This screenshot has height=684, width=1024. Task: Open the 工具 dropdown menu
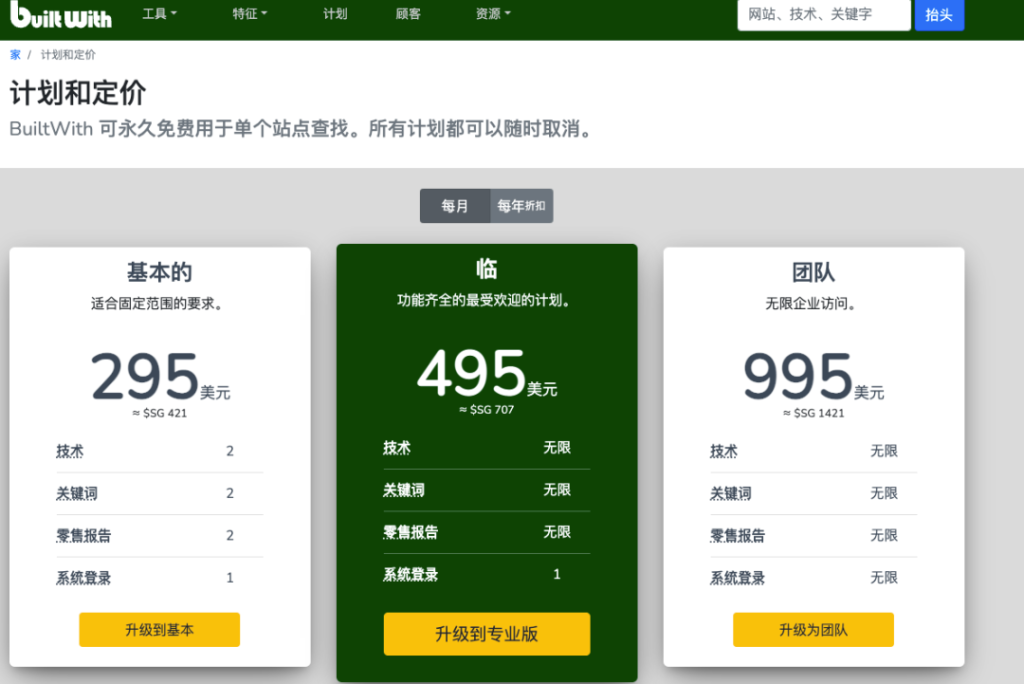pos(159,14)
